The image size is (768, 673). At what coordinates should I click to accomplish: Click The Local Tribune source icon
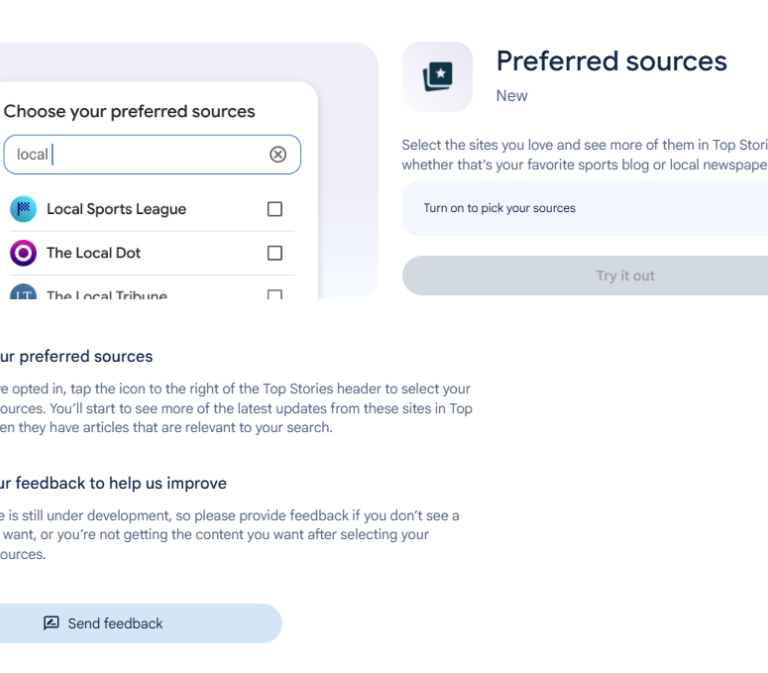(23, 294)
